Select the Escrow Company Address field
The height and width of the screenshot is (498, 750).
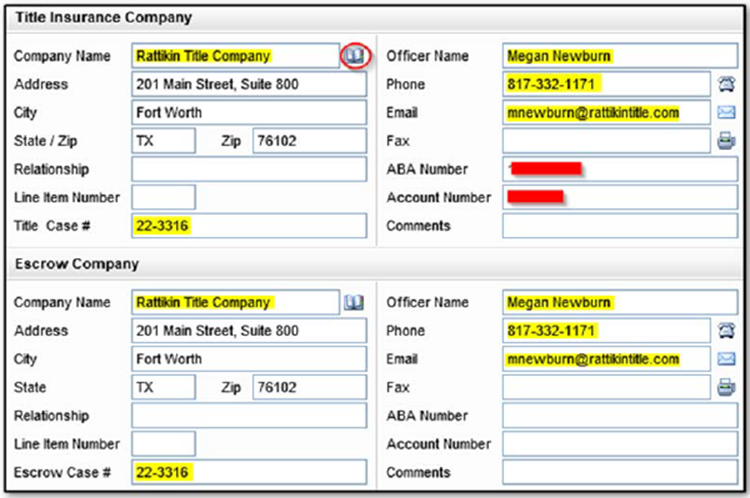click(x=249, y=331)
